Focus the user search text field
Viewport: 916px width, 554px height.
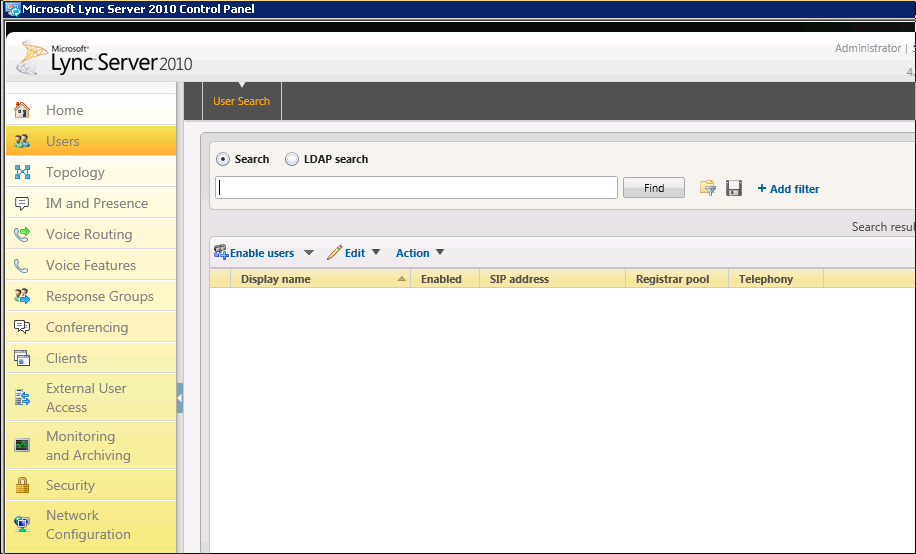tap(417, 188)
